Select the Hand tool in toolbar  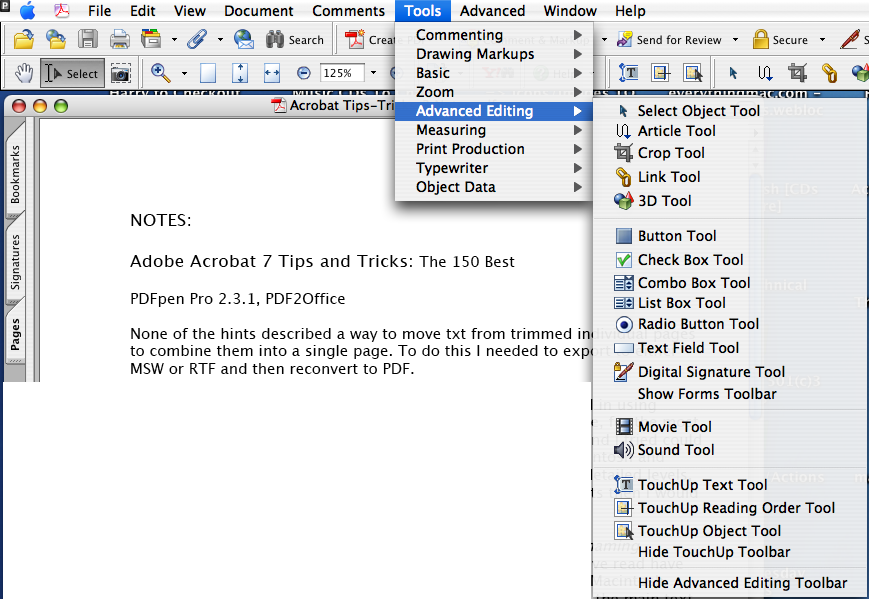(x=22, y=73)
